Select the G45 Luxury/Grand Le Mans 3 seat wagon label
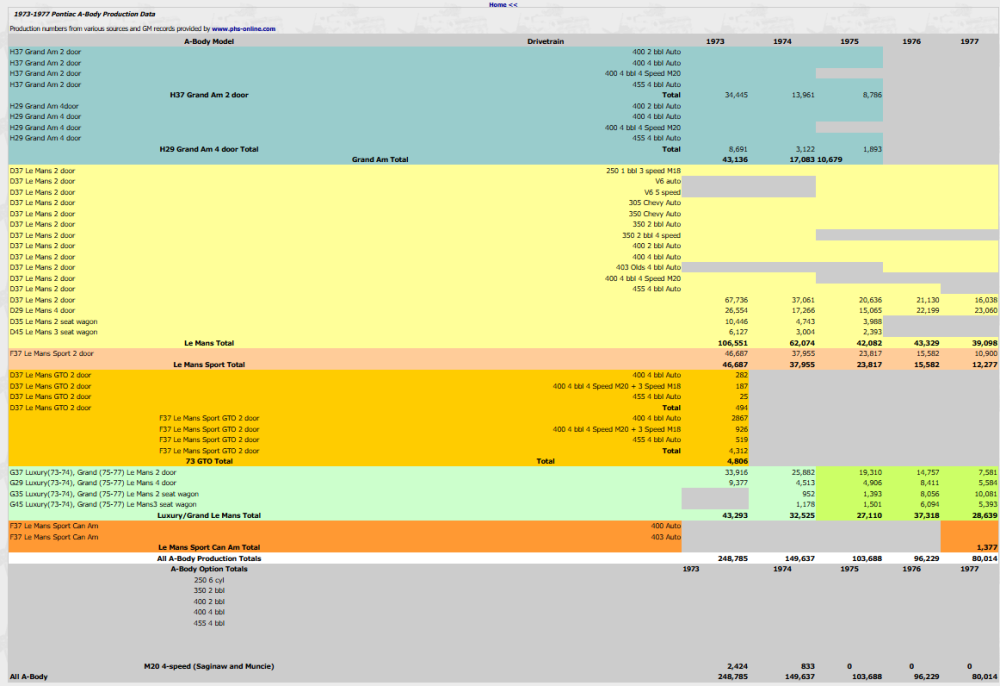 pos(103,504)
